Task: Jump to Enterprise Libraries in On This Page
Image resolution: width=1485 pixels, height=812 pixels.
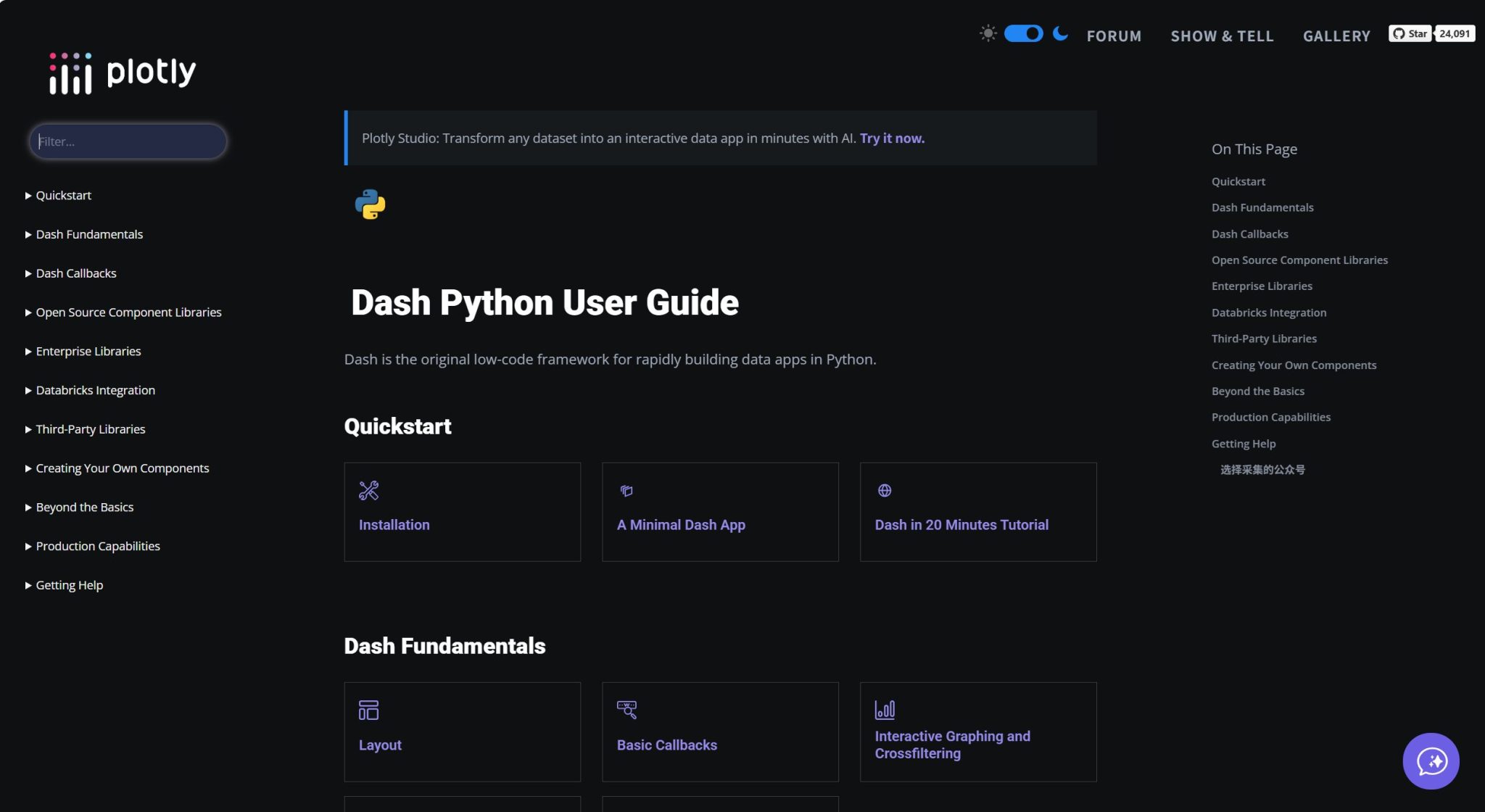Action: coord(1262,286)
